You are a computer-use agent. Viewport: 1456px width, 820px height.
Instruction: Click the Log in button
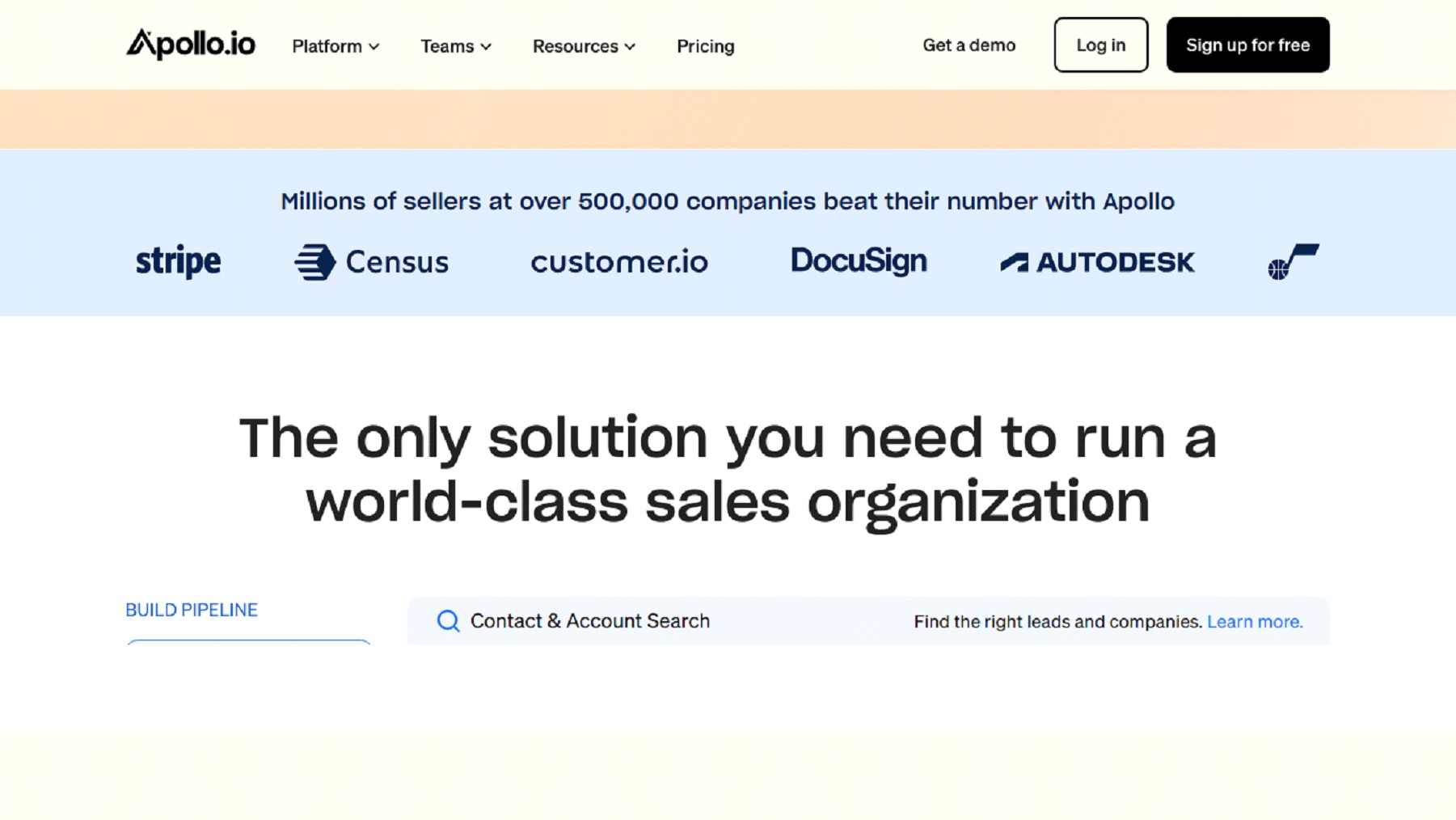click(x=1100, y=45)
